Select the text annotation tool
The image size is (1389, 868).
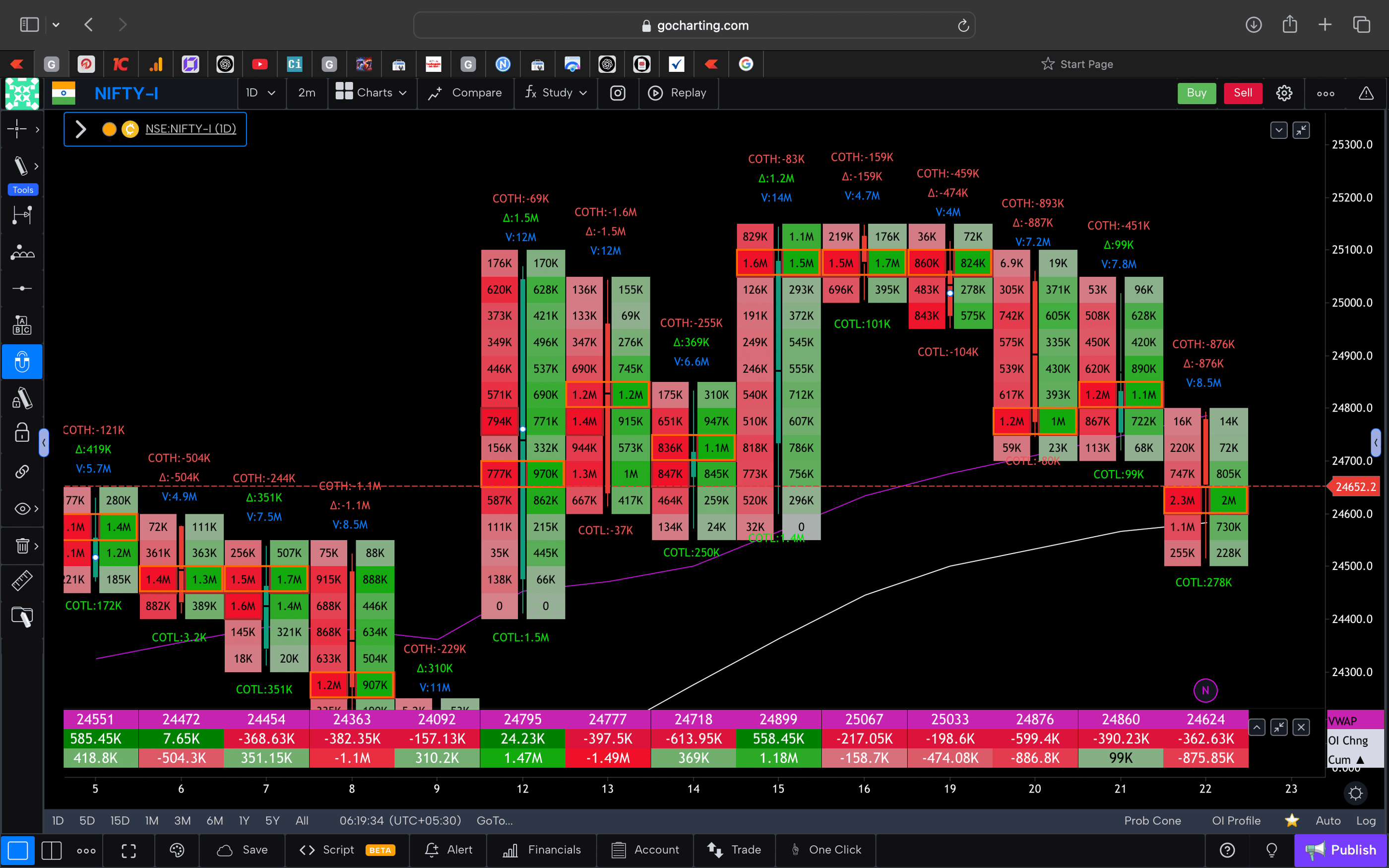pyautogui.click(x=22, y=324)
